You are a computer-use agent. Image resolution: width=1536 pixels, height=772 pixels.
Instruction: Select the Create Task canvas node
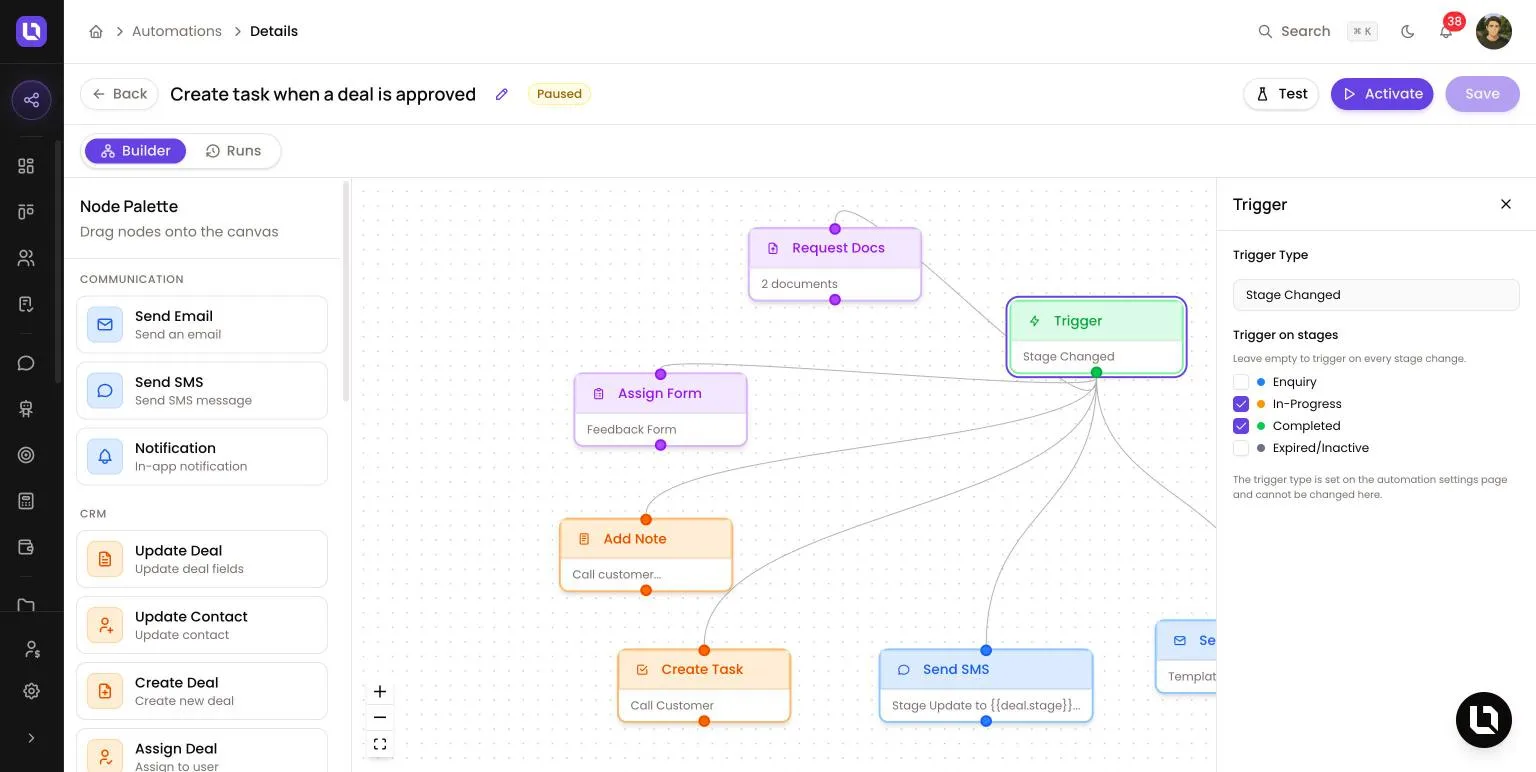tap(704, 686)
